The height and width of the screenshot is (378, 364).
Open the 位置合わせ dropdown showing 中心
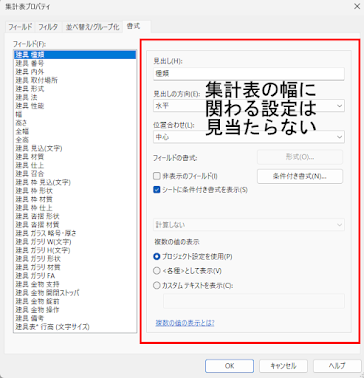249,137
